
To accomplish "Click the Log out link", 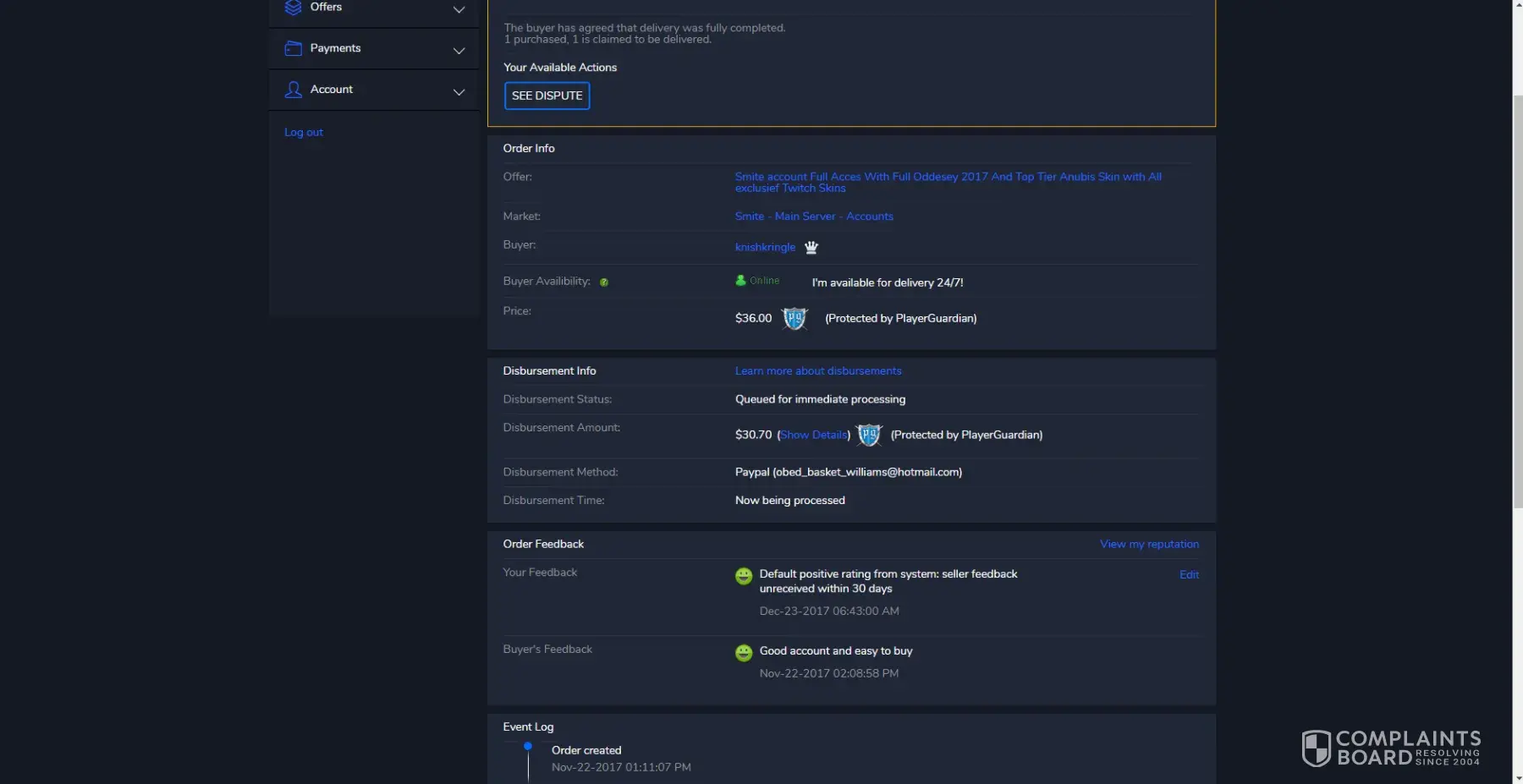I will pos(304,132).
